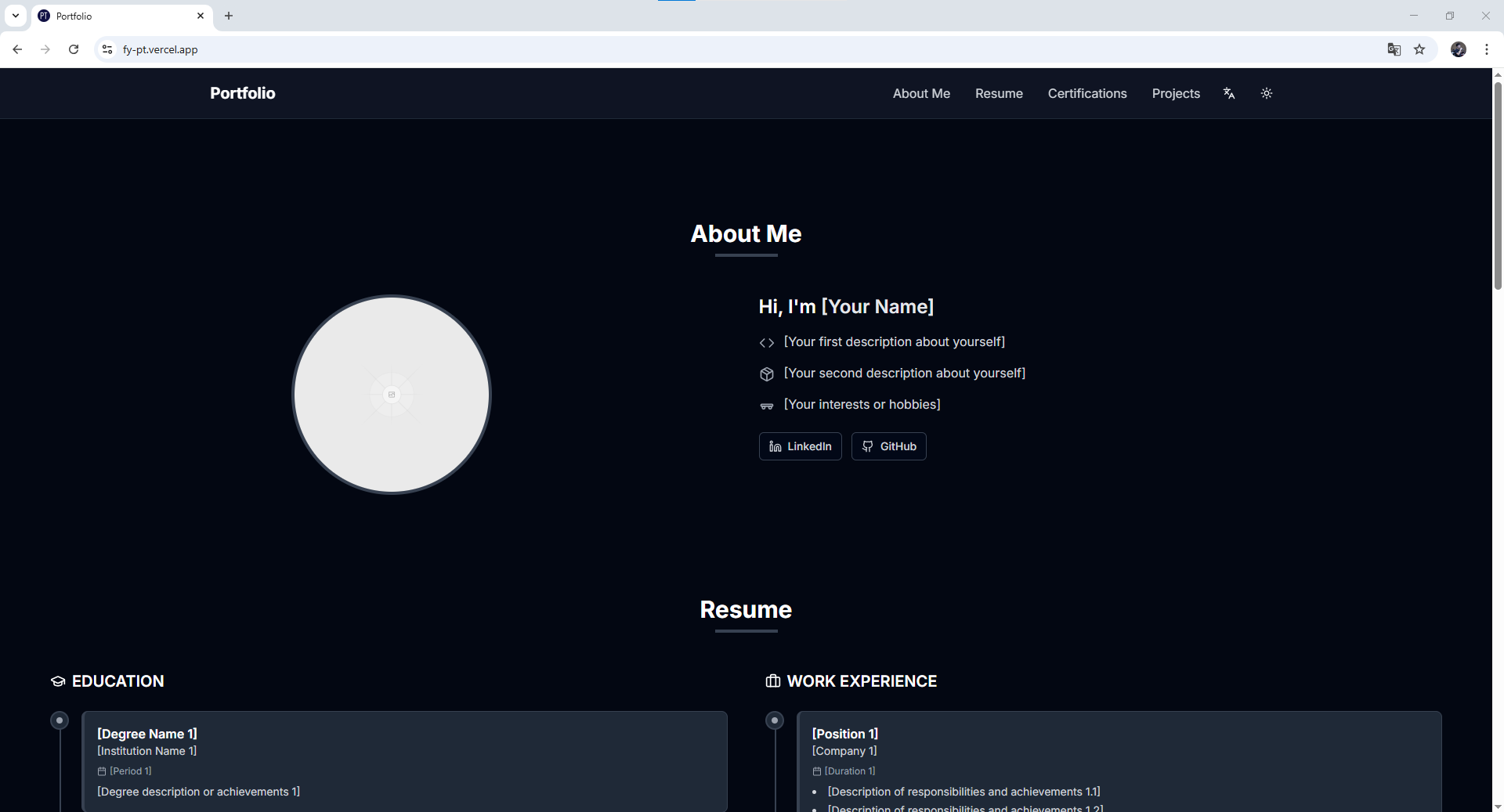This screenshot has height=812, width=1504.
Task: Open the GitHub profile button
Action: click(888, 446)
